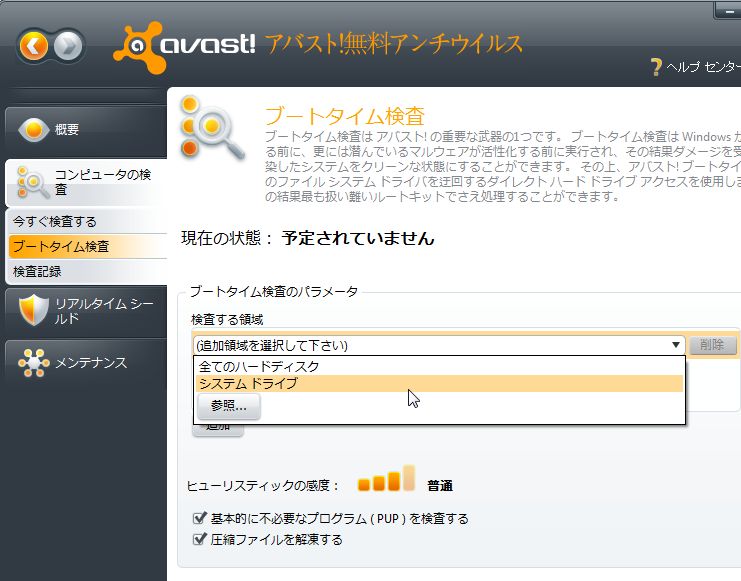Click the メンテナンス molecule icon
Screen dimensions: 741x581
tap(34, 363)
